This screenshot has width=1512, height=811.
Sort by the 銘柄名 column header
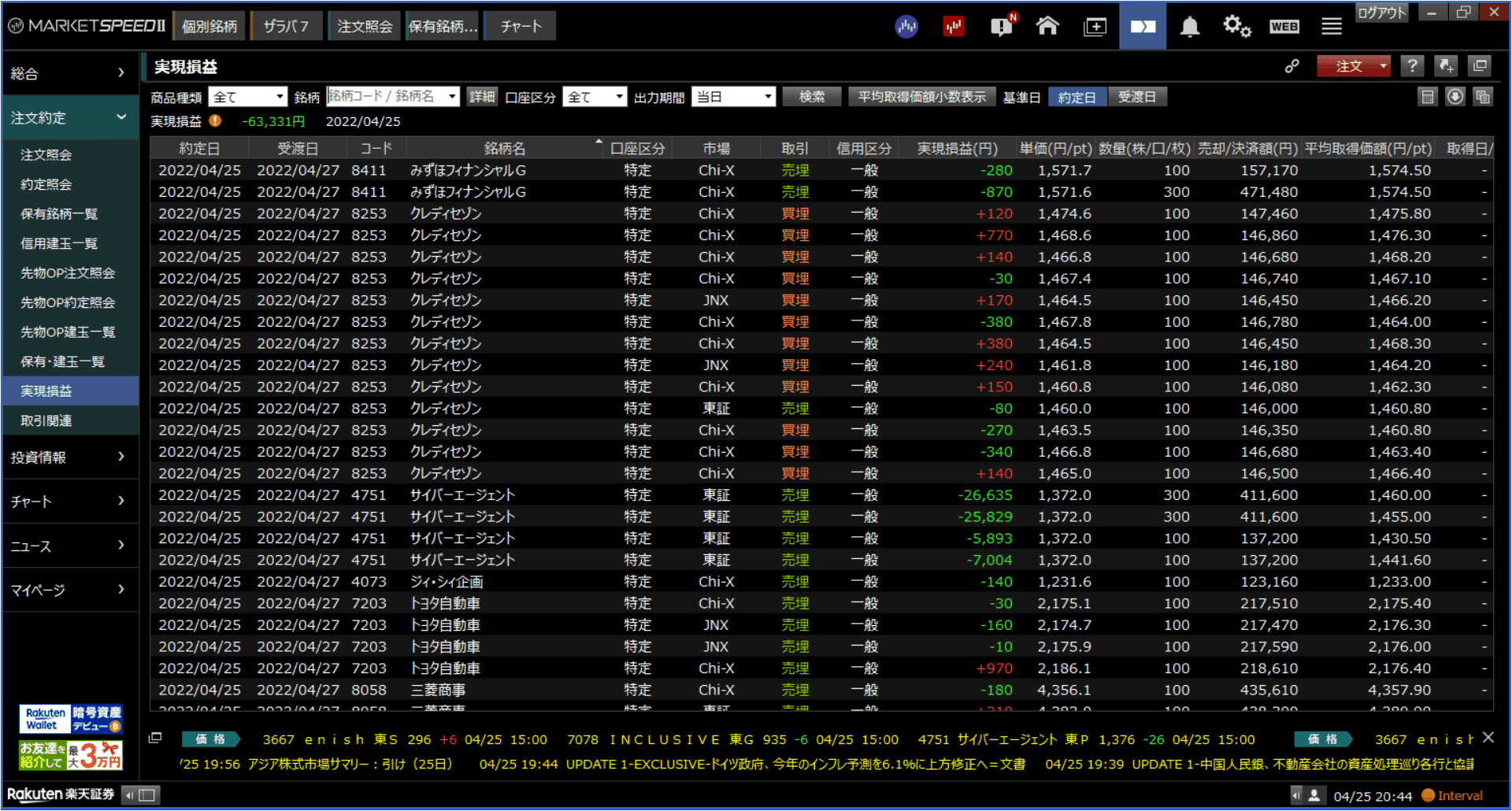(x=505, y=148)
